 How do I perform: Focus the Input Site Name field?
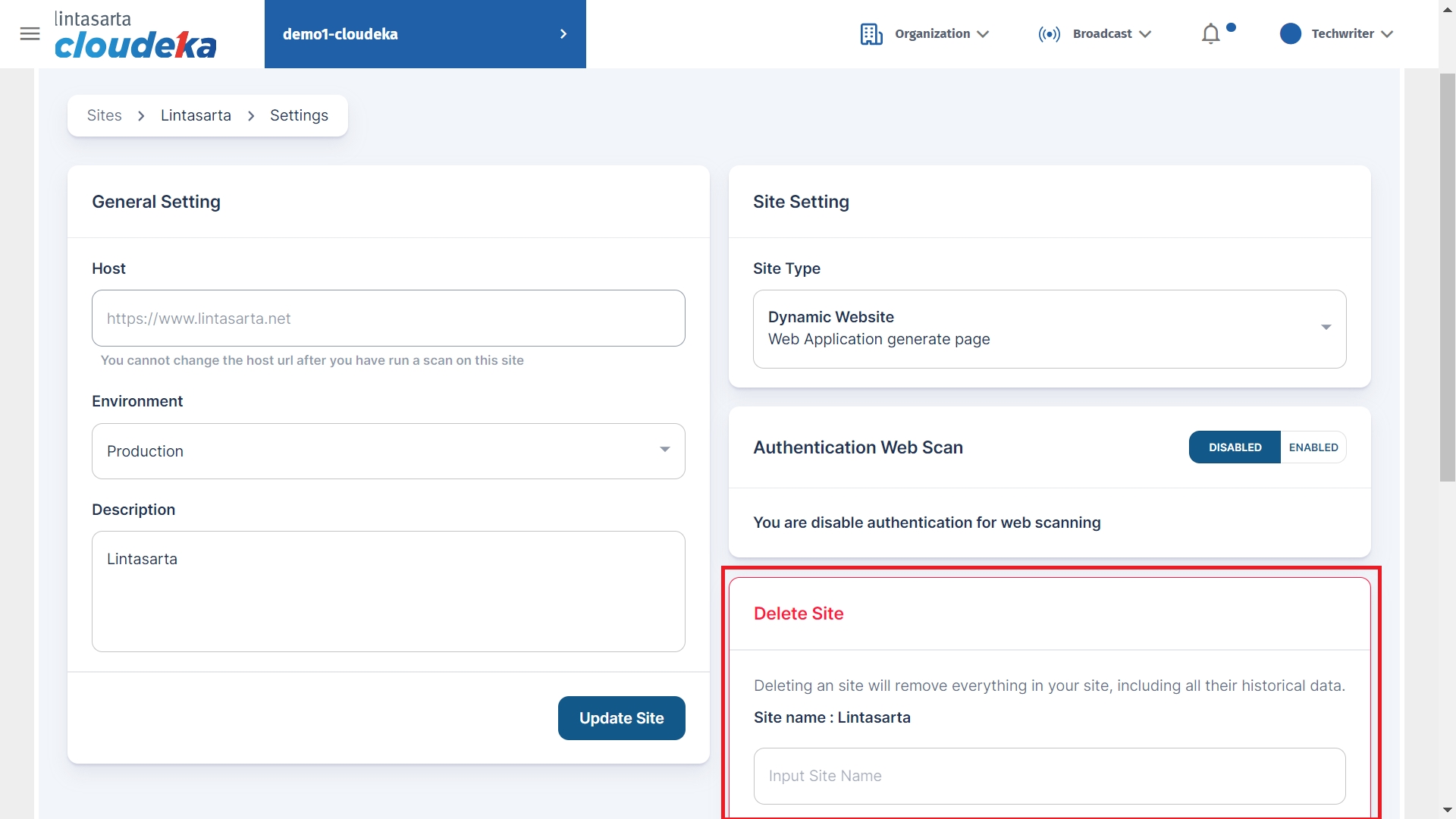coord(1049,776)
